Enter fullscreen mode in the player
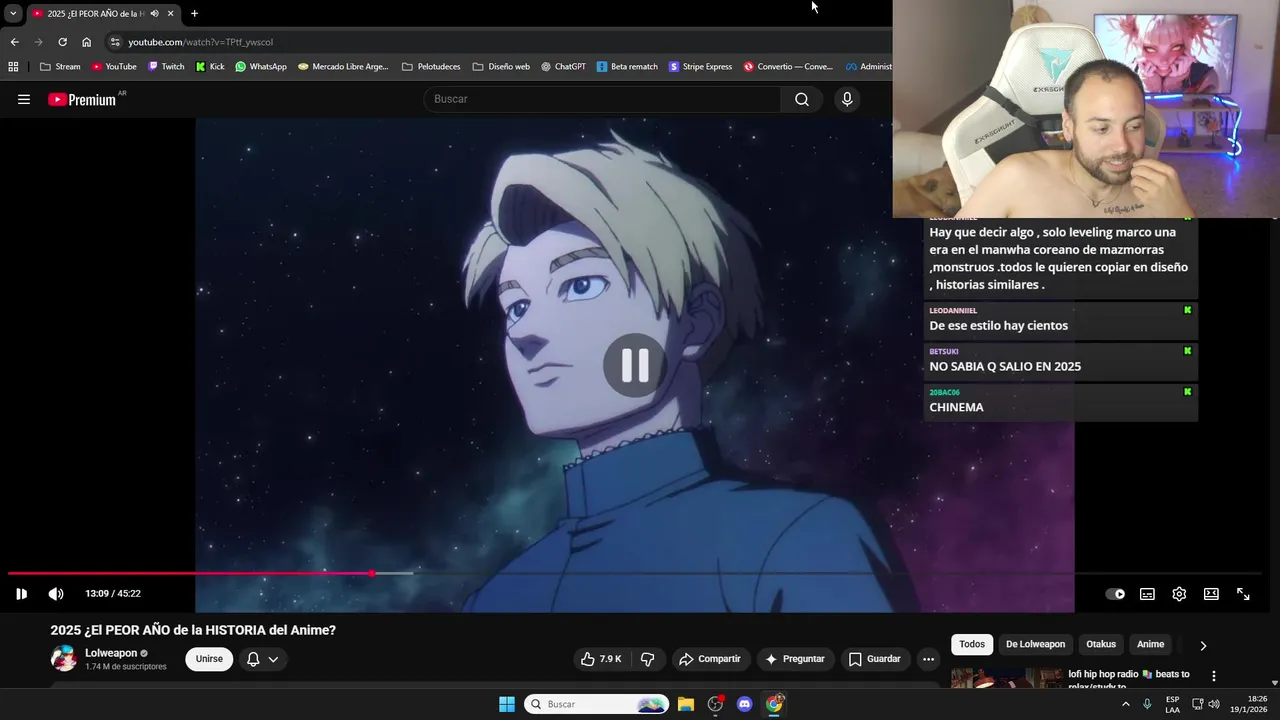Screen dimensions: 1280x720 pos(1243,594)
